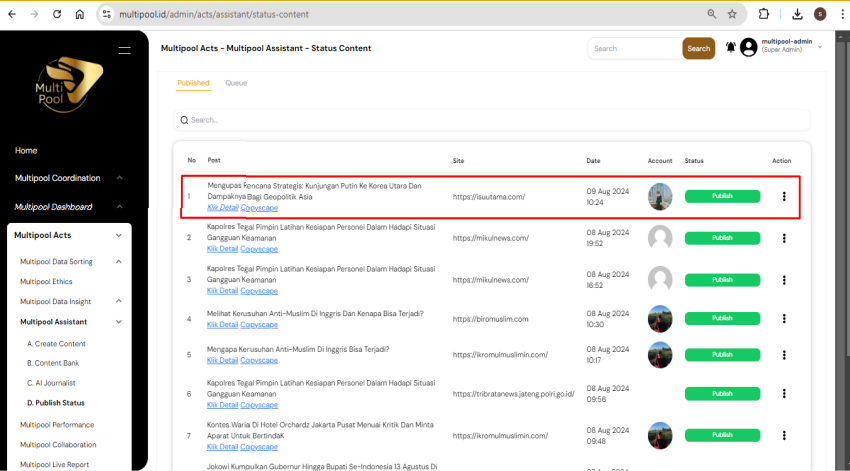
Task: Open action menu for row 7 Kontes Waria
Action: (784, 435)
